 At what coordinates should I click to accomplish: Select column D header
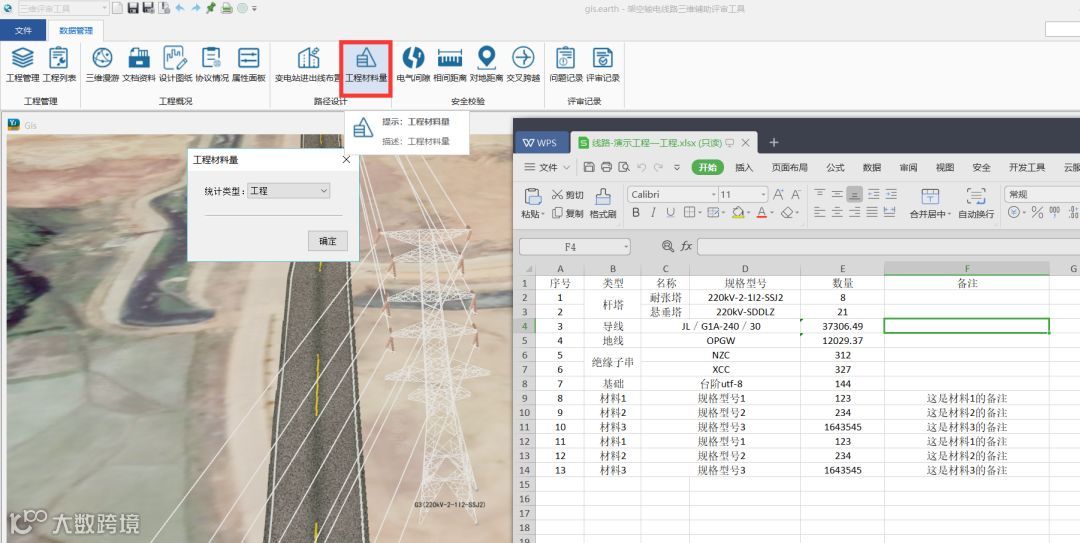[x=745, y=269]
